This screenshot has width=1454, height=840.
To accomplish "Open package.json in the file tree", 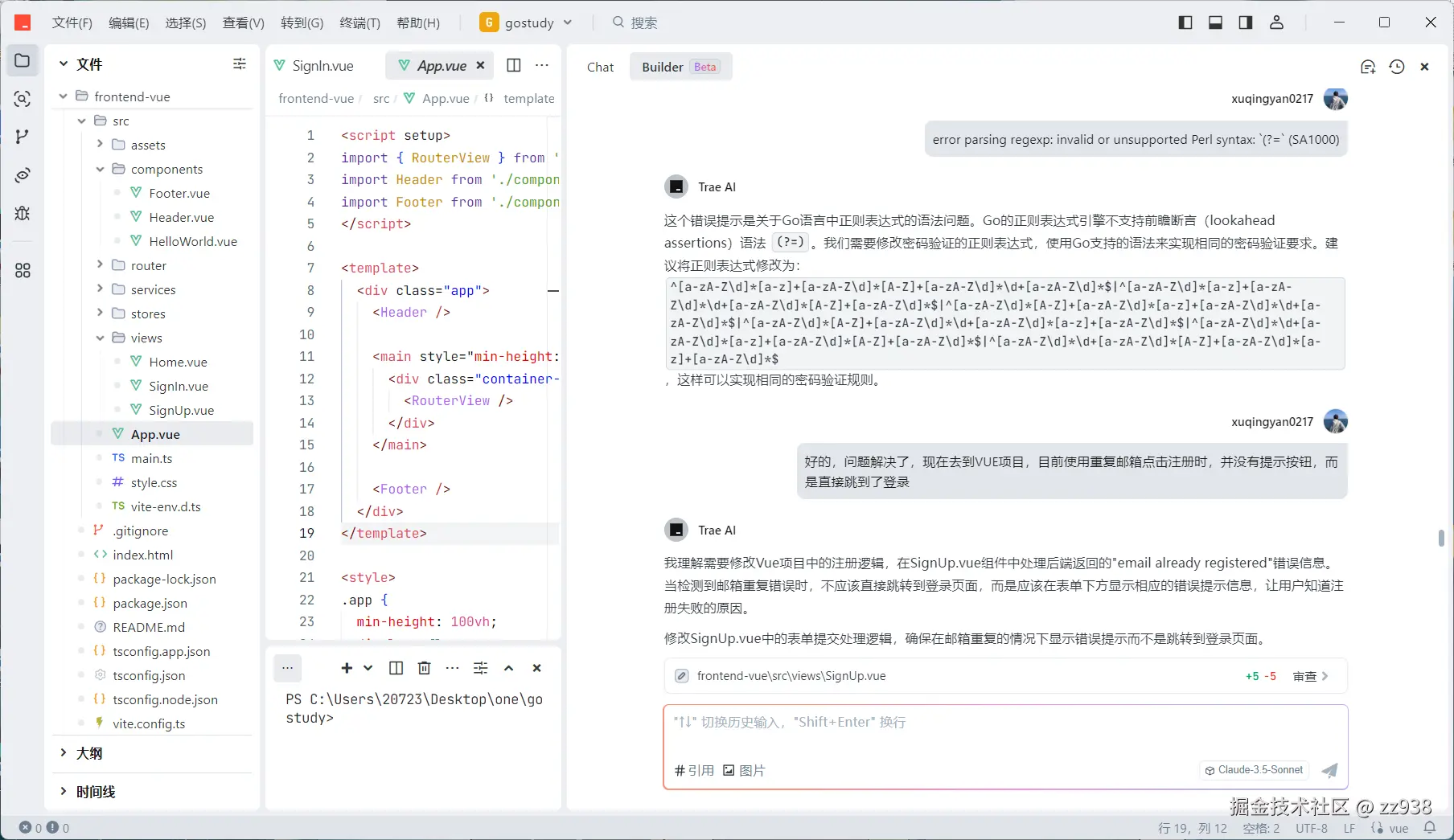I will 150,603.
